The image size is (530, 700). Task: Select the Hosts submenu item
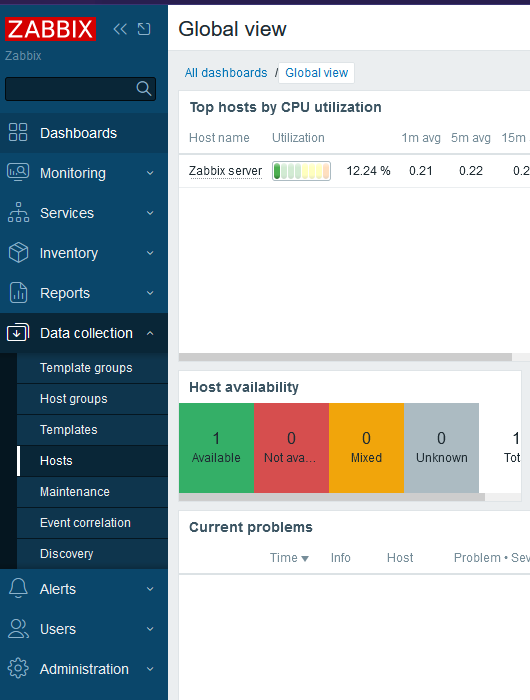click(x=92, y=461)
